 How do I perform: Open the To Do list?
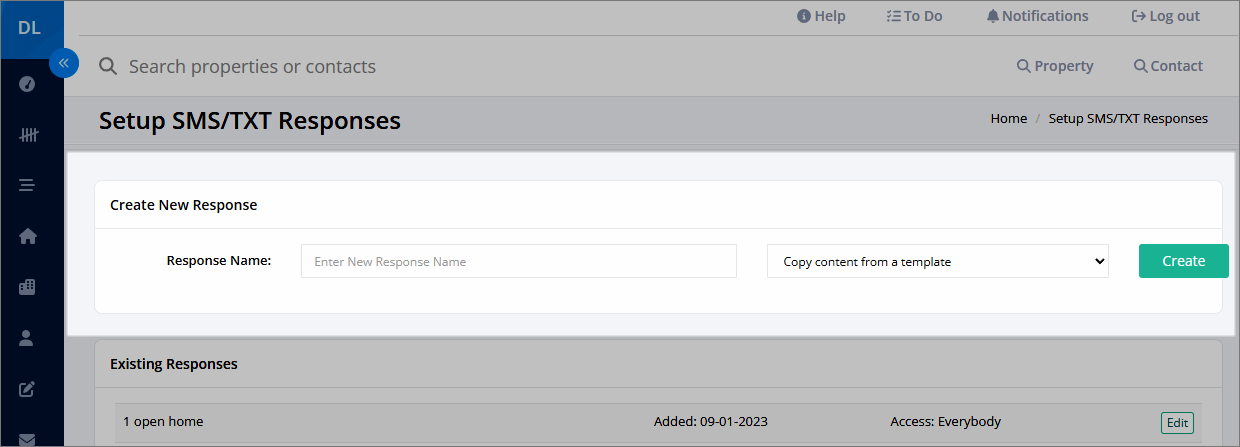click(x=914, y=16)
